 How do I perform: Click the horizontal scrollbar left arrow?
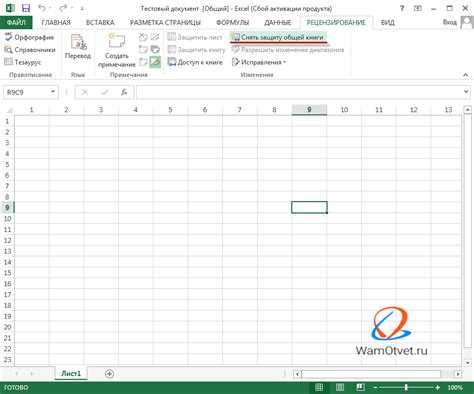(x=297, y=374)
